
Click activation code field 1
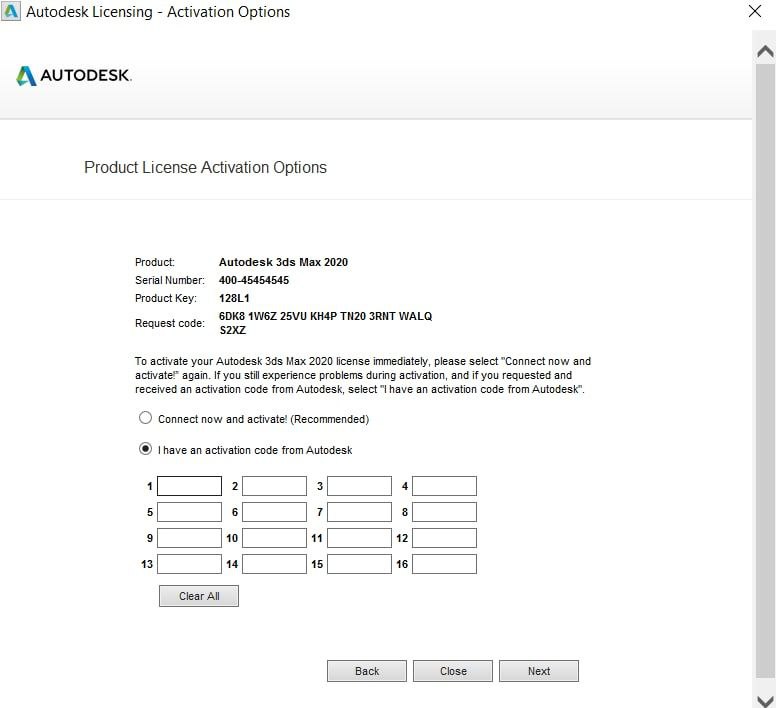pyautogui.click(x=189, y=486)
